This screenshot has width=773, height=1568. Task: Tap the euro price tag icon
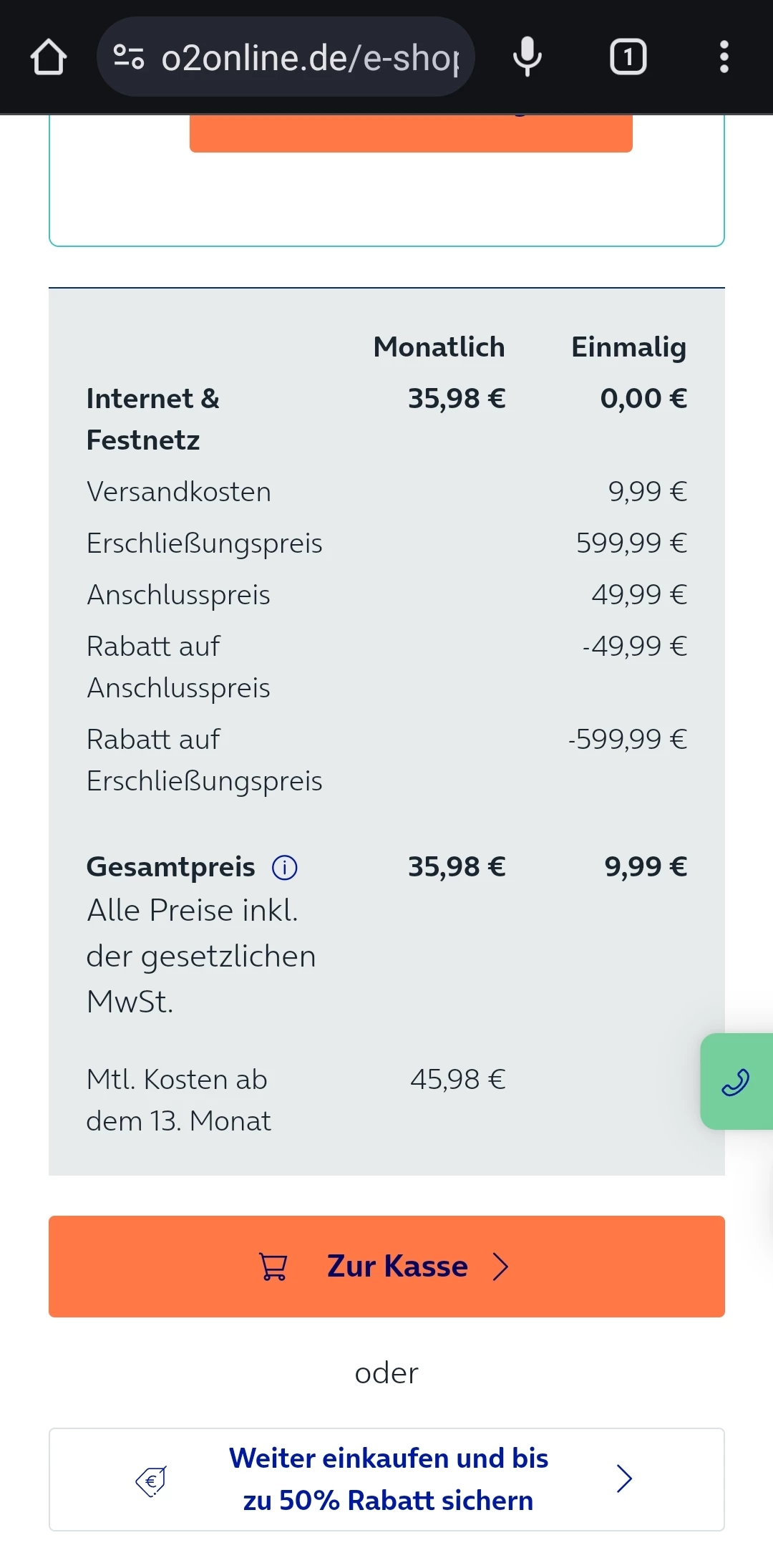click(x=151, y=1481)
